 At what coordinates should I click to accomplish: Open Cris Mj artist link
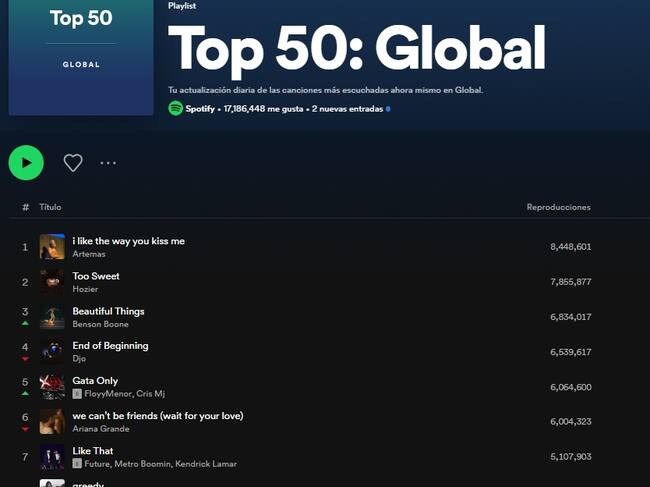151,394
